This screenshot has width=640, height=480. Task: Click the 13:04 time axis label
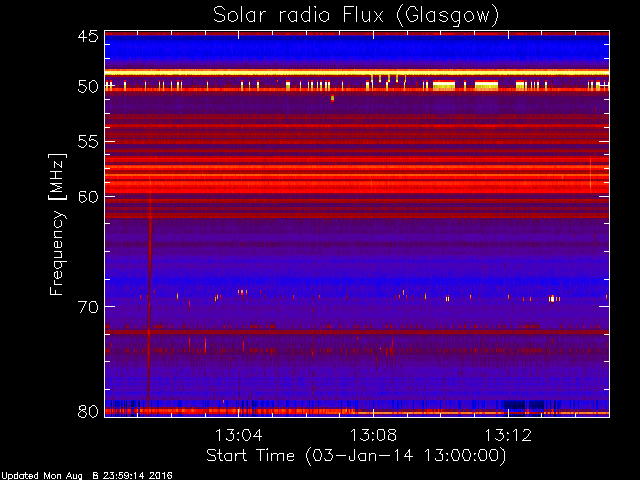[238, 435]
